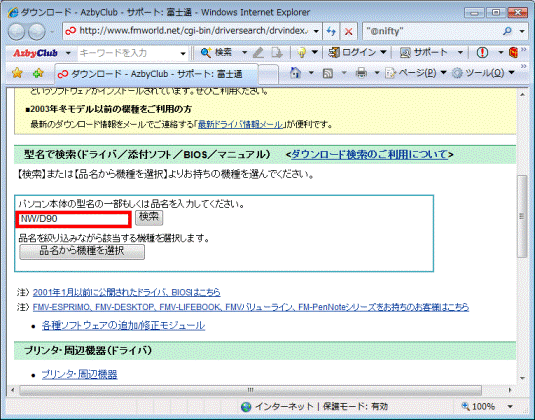Click the RSS feeds icon
The image size is (535, 420).
(x=328, y=73)
